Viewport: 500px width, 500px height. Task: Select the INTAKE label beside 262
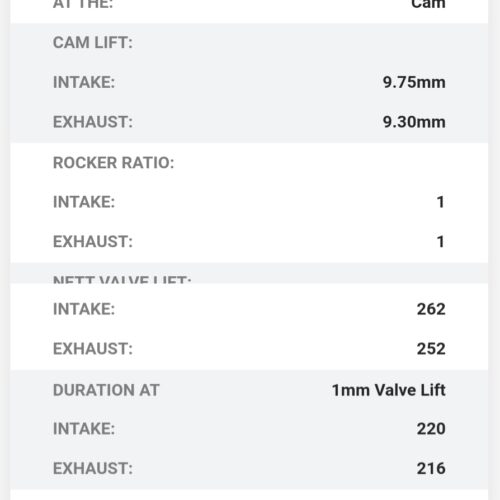point(84,309)
